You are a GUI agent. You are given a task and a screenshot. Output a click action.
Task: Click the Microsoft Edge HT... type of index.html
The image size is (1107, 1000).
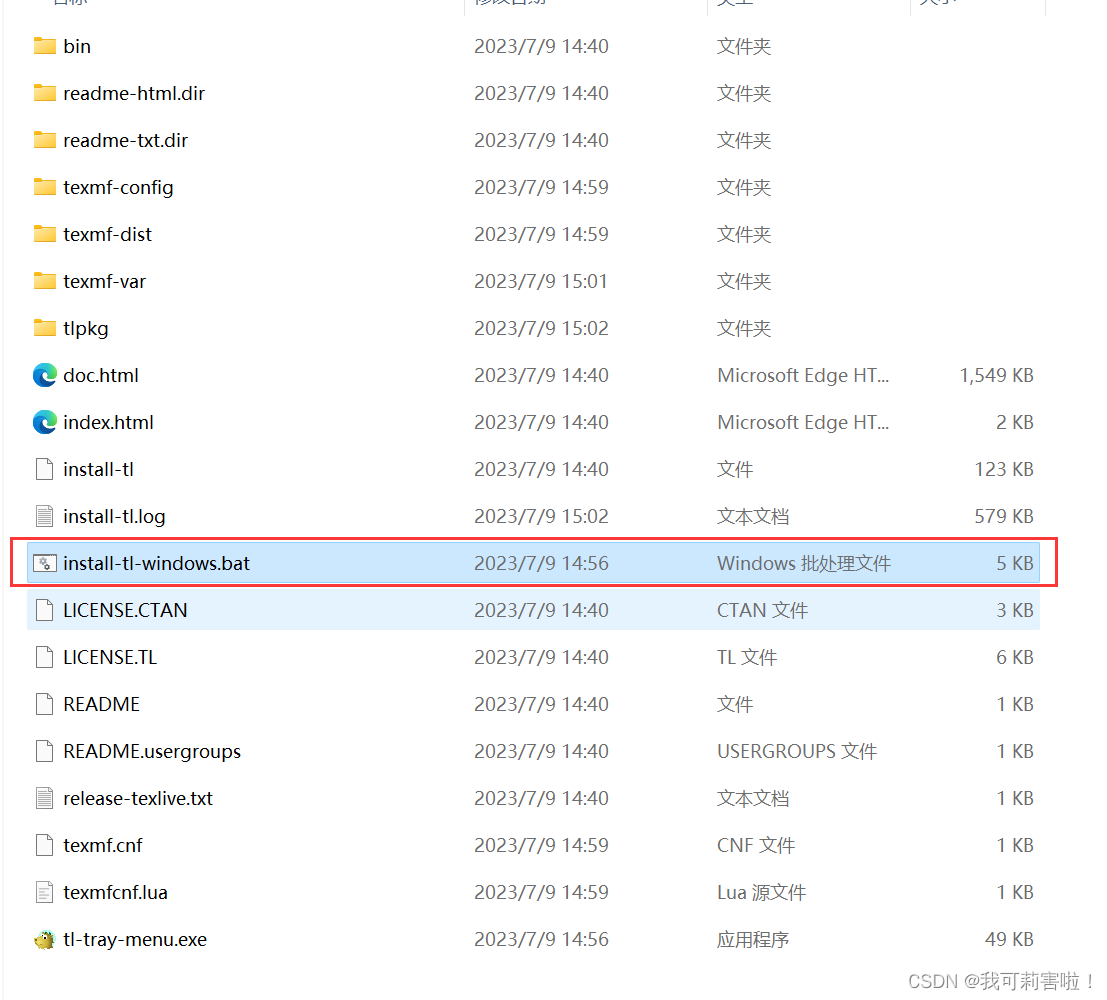803,422
